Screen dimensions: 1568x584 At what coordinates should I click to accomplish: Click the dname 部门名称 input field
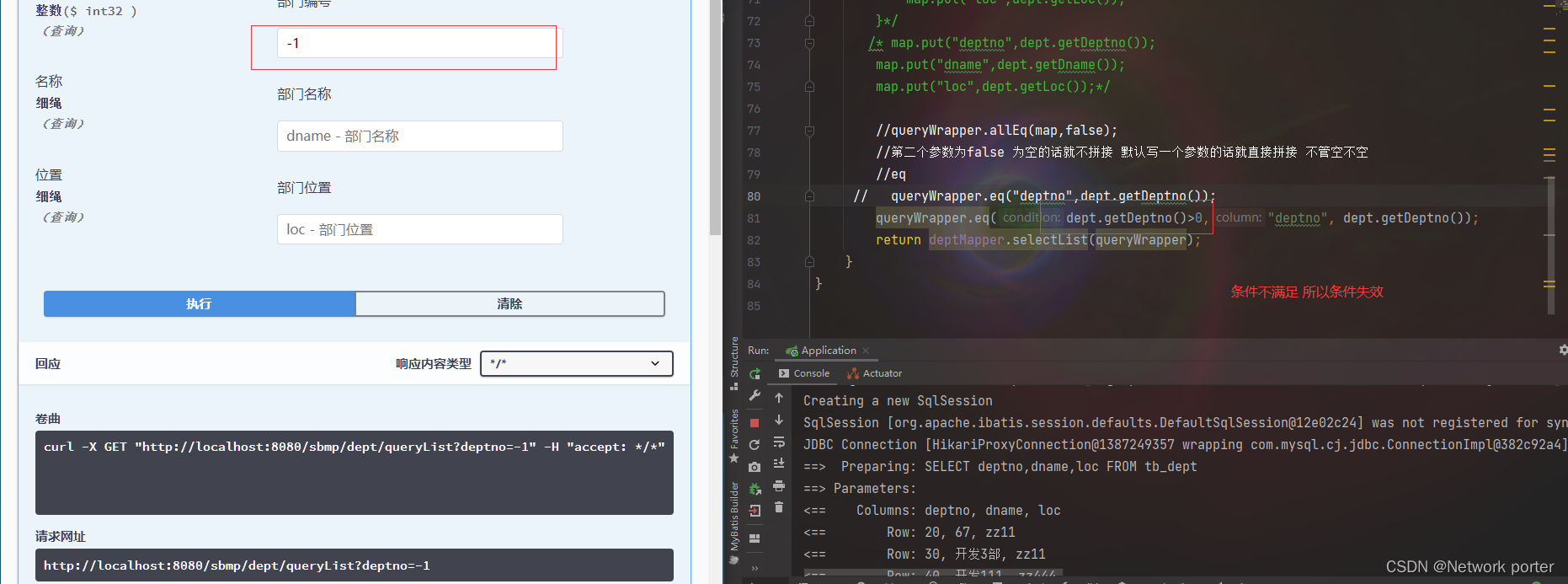[x=419, y=136]
